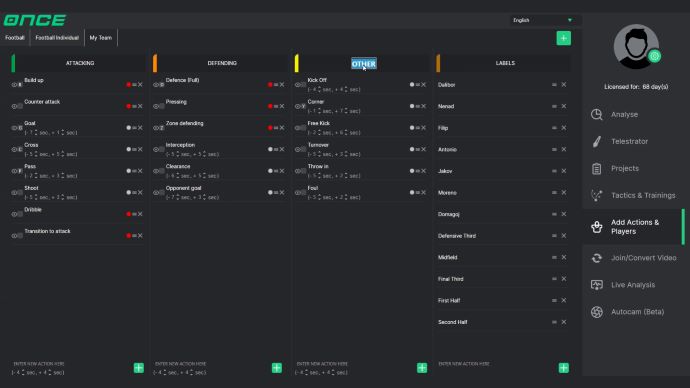Toggle visibility of the Foul action
Image resolution: width=690 pixels, height=388 pixels.
[297, 192]
